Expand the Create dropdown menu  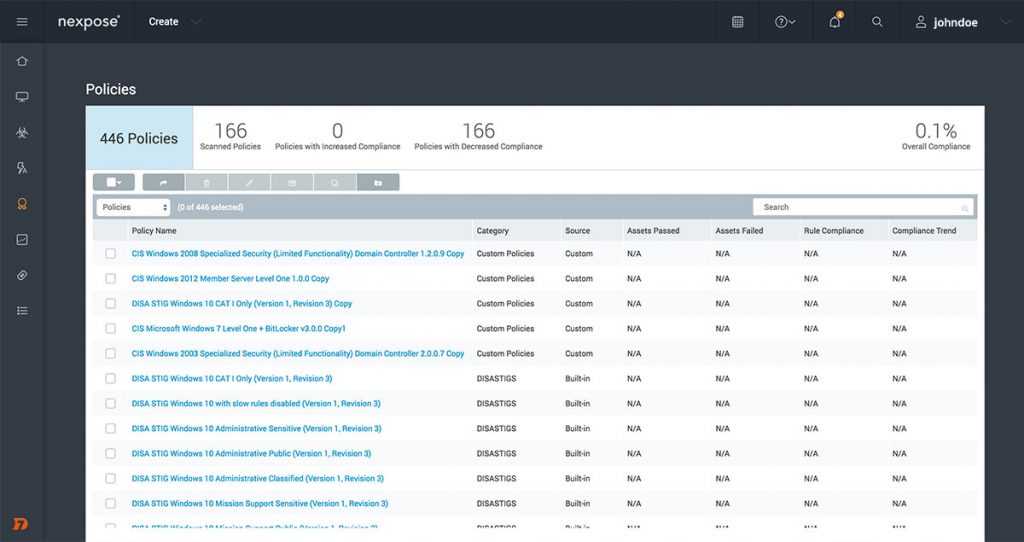click(174, 22)
